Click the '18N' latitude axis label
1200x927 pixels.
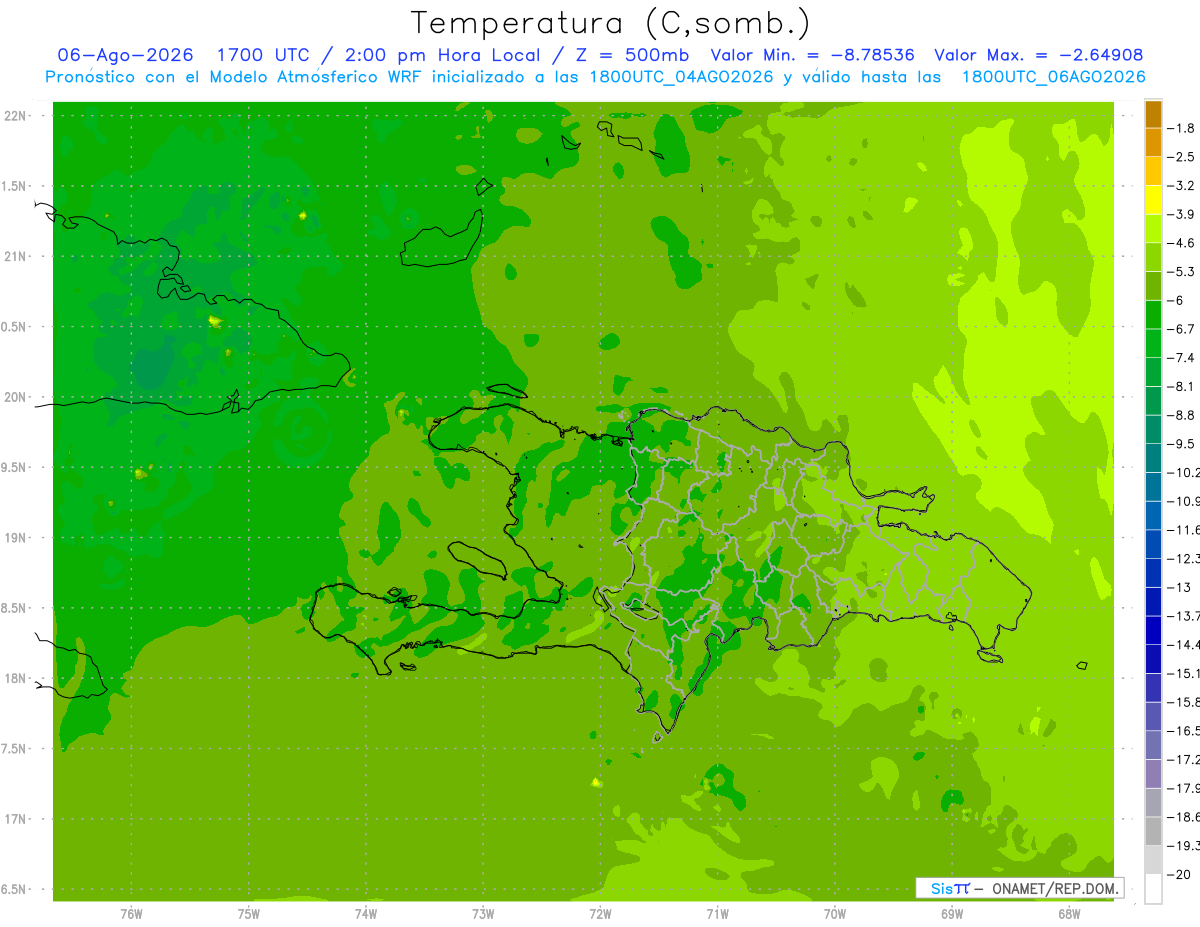[14, 678]
